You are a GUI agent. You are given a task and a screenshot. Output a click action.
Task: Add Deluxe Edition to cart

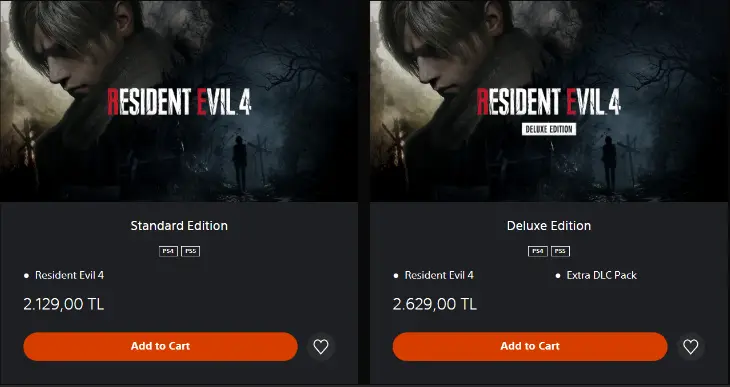[530, 346]
